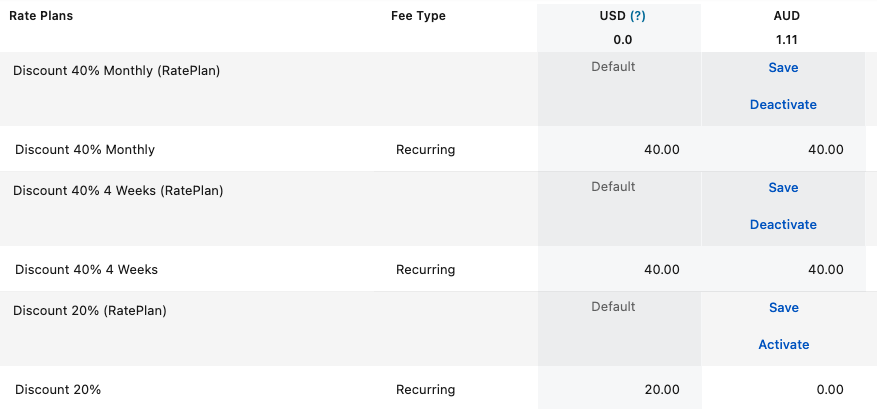
Task: Select the Discount 40% 4 Weeks (RatePlan) row title
Action: click(x=118, y=191)
